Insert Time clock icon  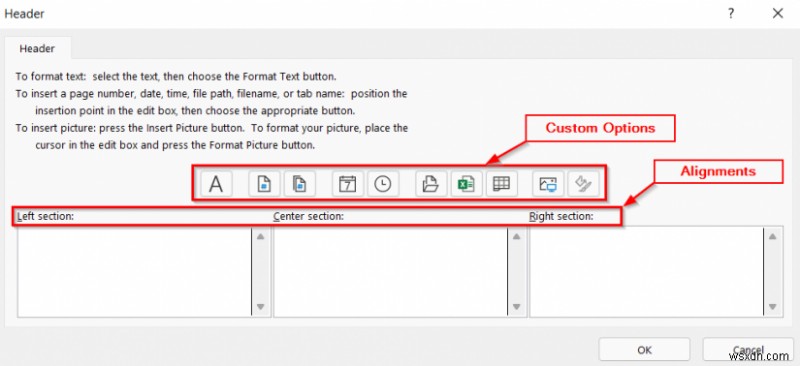383,184
